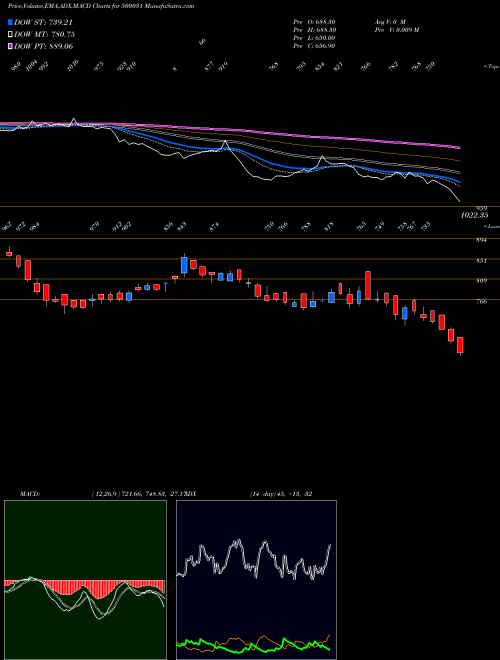Select the 'DOW MT: 780.75' legend text
500x660 pixels.
point(44,34)
